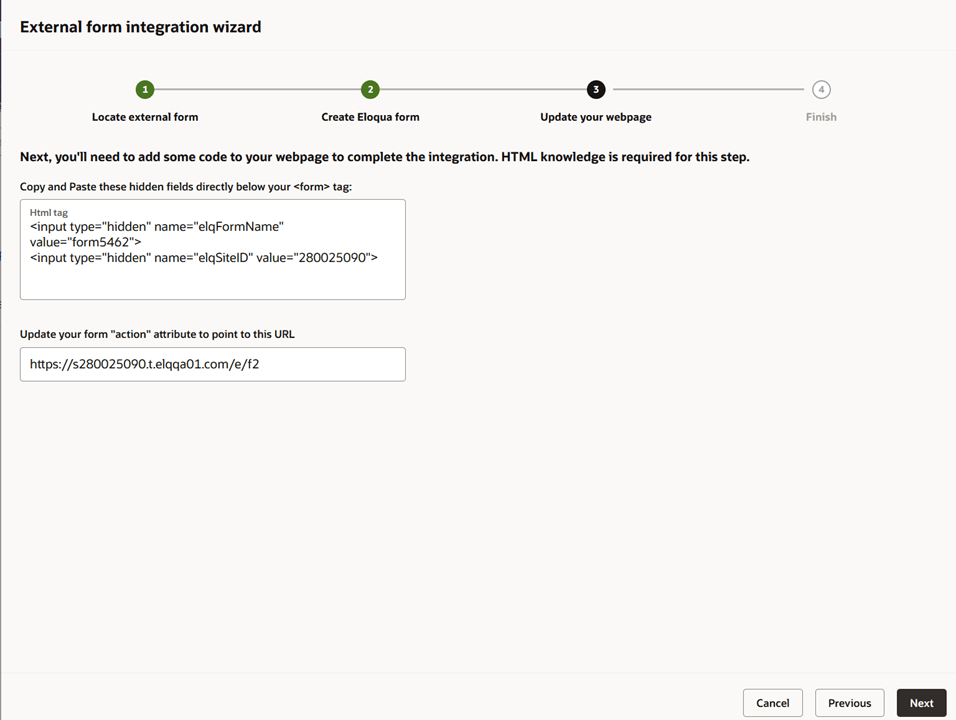
Task: Select step 2 Create Eloqua form circle
Action: [x=370, y=89]
